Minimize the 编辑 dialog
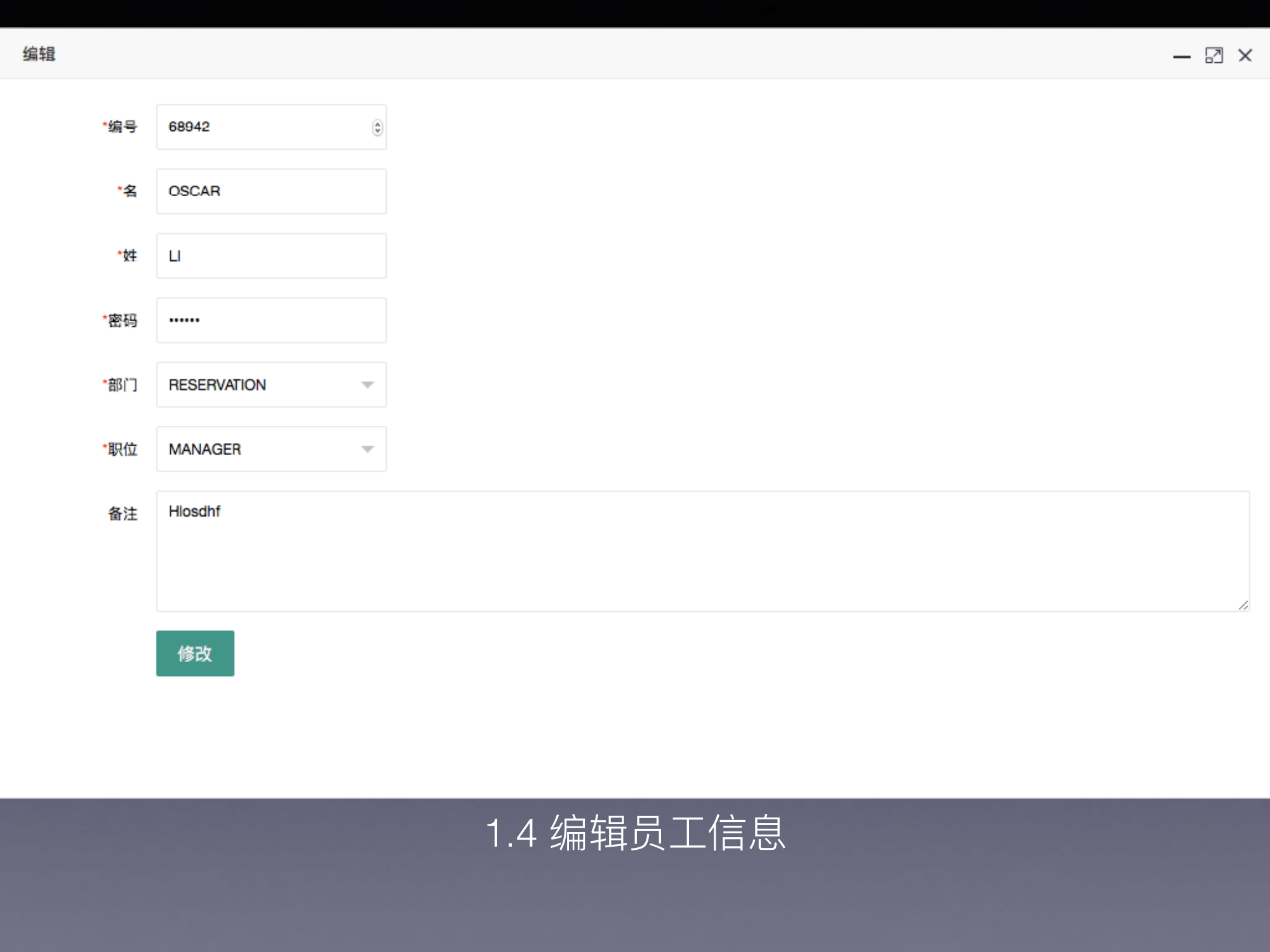This screenshot has height=952, width=1270. pos(1182,56)
